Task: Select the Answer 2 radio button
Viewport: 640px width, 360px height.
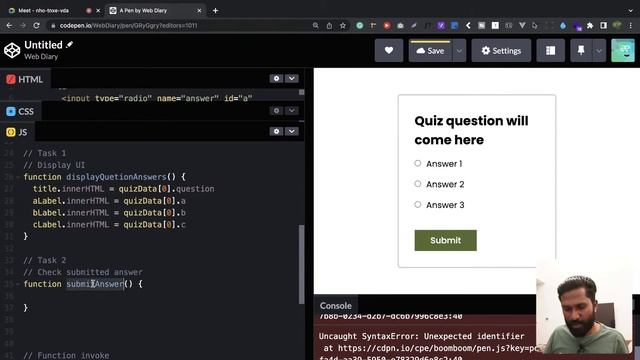Action: click(418, 184)
